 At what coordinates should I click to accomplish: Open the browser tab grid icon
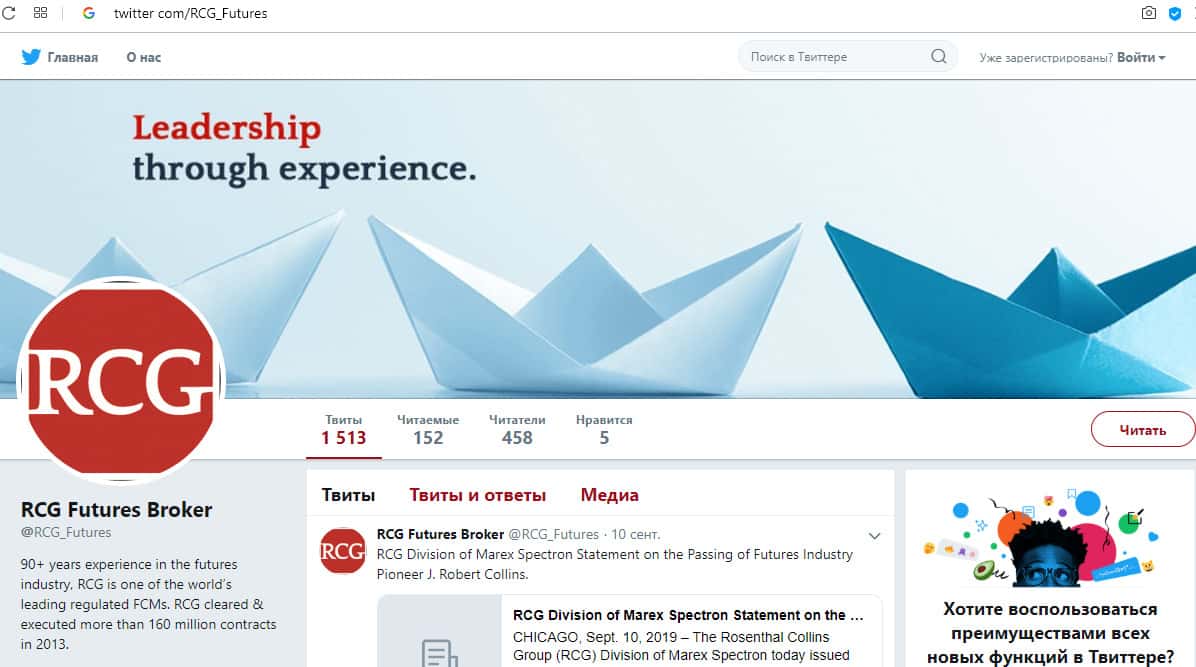click(x=40, y=13)
